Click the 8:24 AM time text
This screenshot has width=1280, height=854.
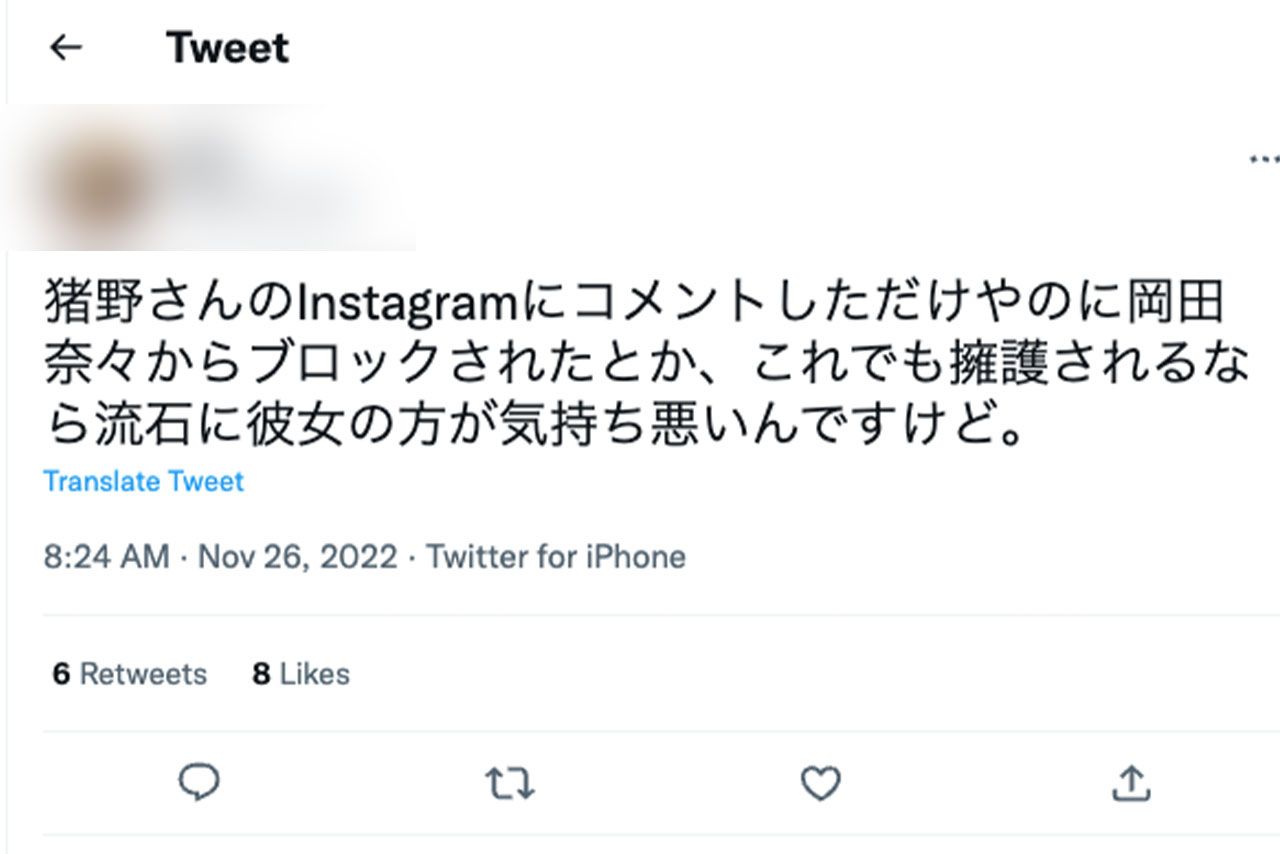(105, 556)
